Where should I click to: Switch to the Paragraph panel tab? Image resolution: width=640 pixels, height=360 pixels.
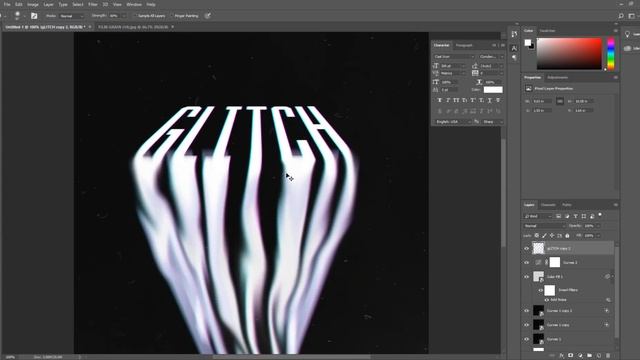point(464,45)
